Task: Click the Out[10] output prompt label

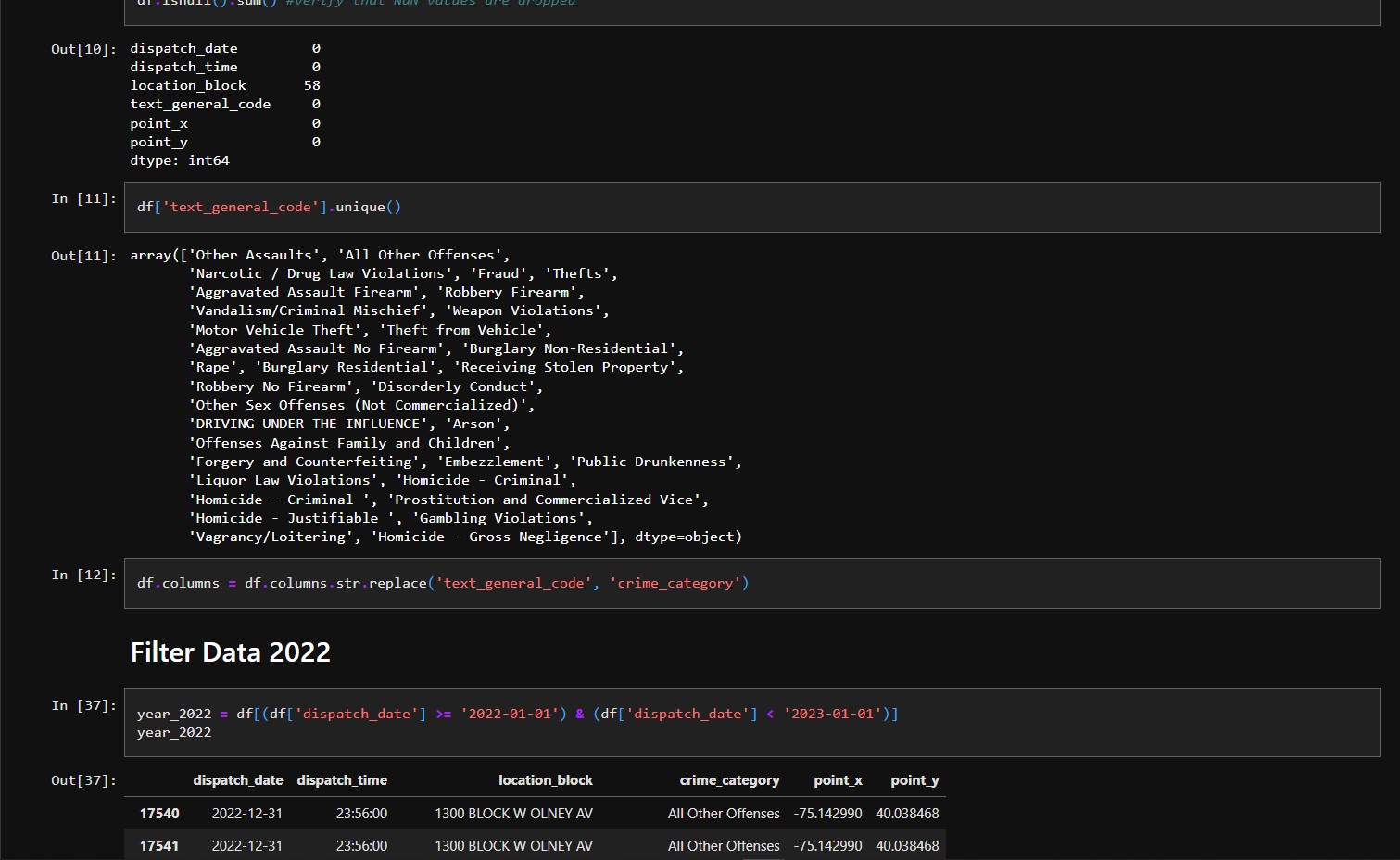Action: coord(83,49)
